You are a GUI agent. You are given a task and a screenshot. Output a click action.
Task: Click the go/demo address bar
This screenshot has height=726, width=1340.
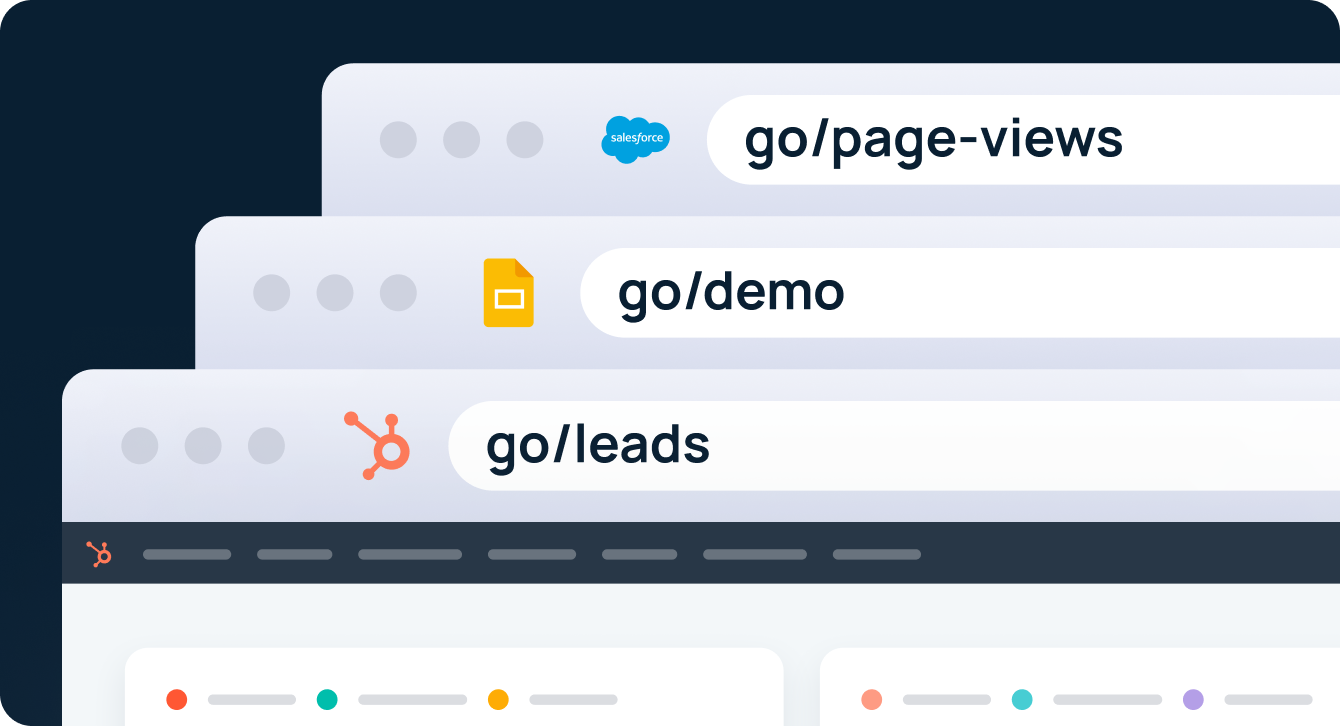(x=960, y=293)
